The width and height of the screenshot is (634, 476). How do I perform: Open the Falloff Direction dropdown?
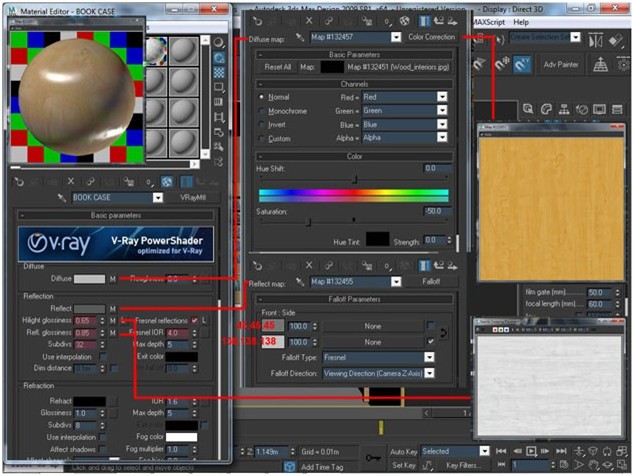(429, 373)
